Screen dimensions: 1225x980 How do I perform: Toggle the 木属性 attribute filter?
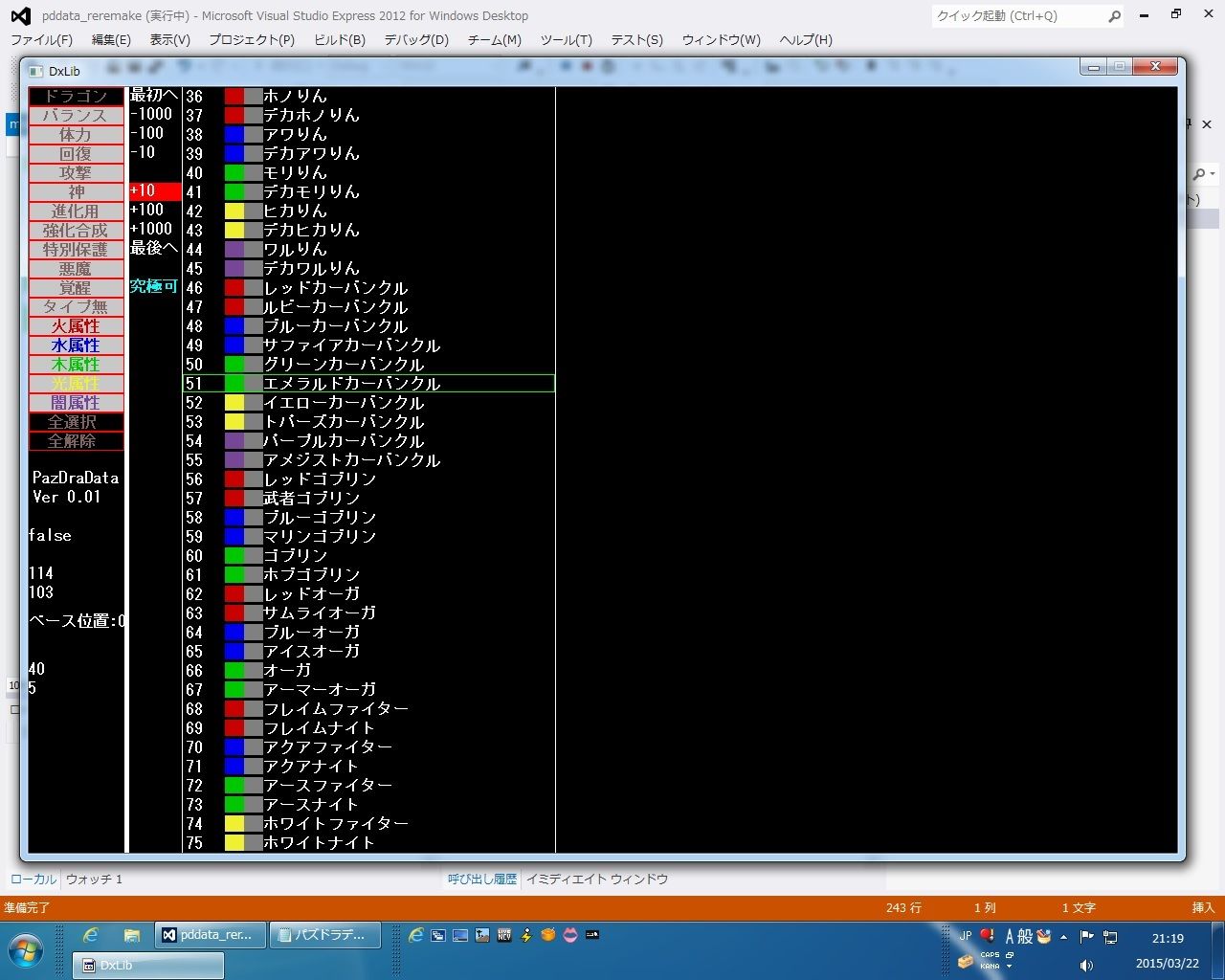tap(76, 365)
